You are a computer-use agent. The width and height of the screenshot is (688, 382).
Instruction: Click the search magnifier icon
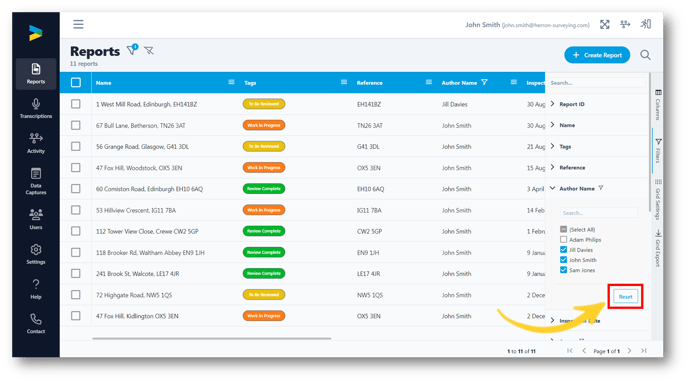[645, 55]
